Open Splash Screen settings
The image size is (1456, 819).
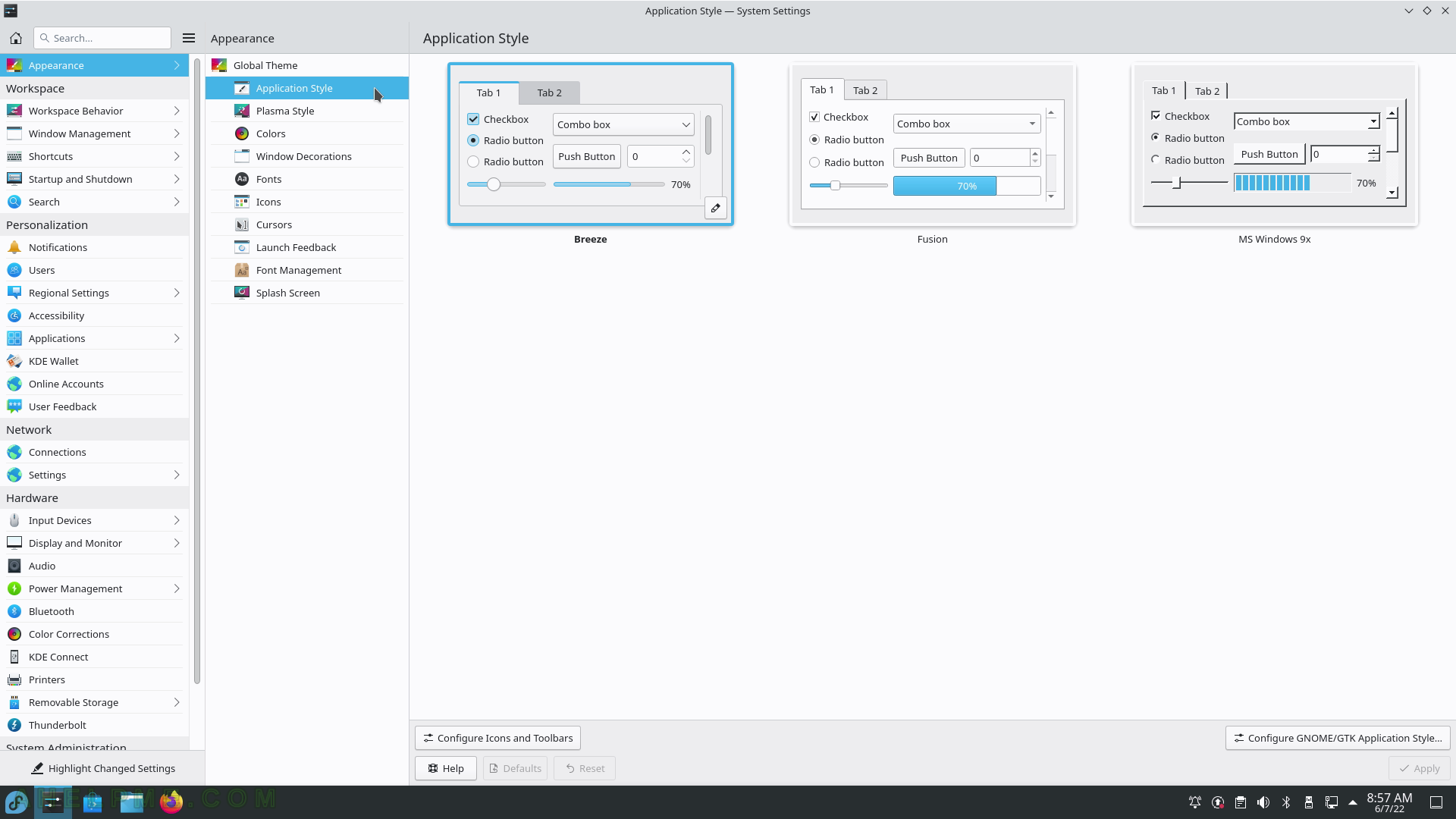coord(307,293)
